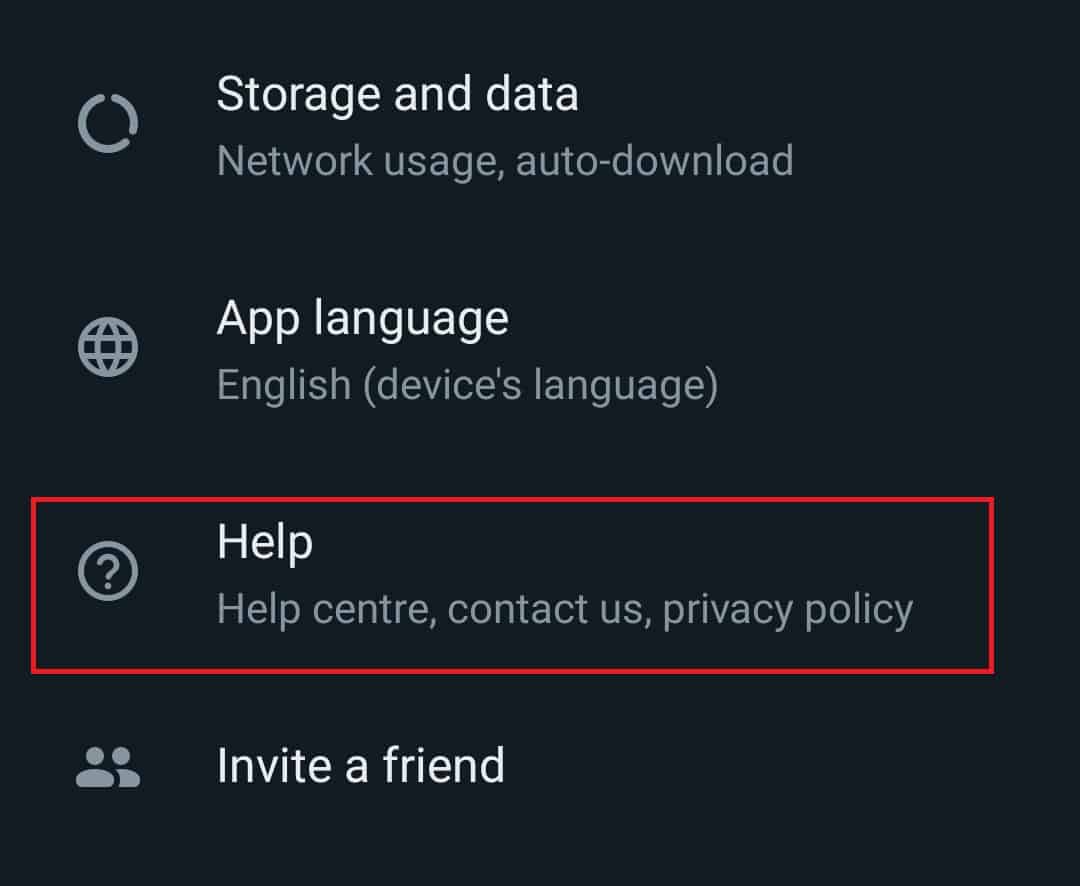This screenshot has width=1080, height=886.
Task: Tap the word 'Storage' in the first row title
Action: click(299, 95)
